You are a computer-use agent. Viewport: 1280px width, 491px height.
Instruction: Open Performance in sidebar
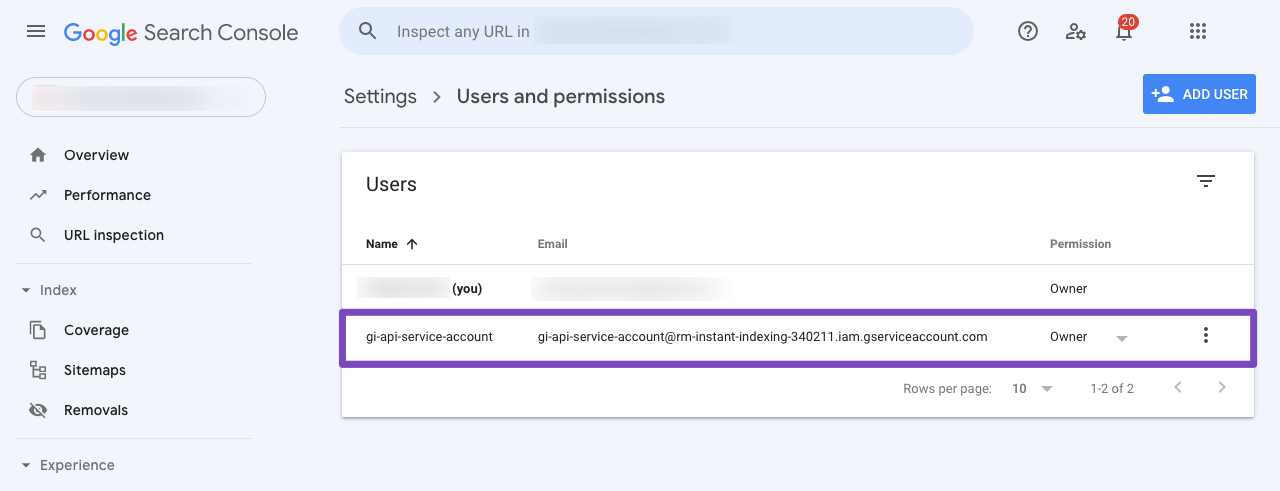(x=107, y=195)
